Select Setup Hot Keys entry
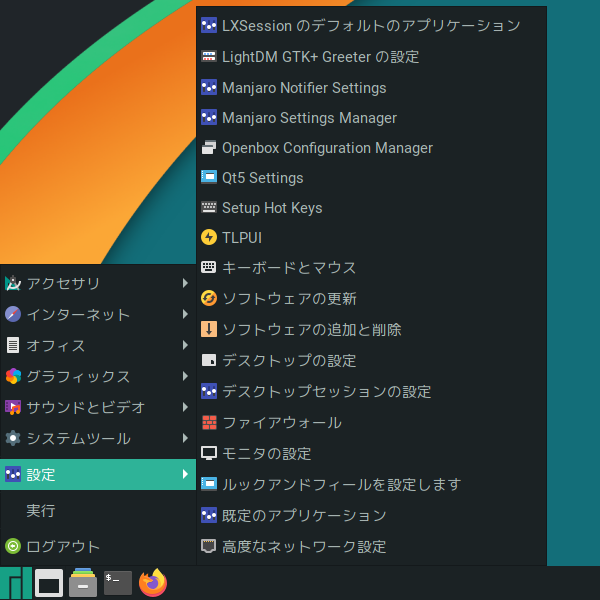600x600 pixels. coord(371,207)
